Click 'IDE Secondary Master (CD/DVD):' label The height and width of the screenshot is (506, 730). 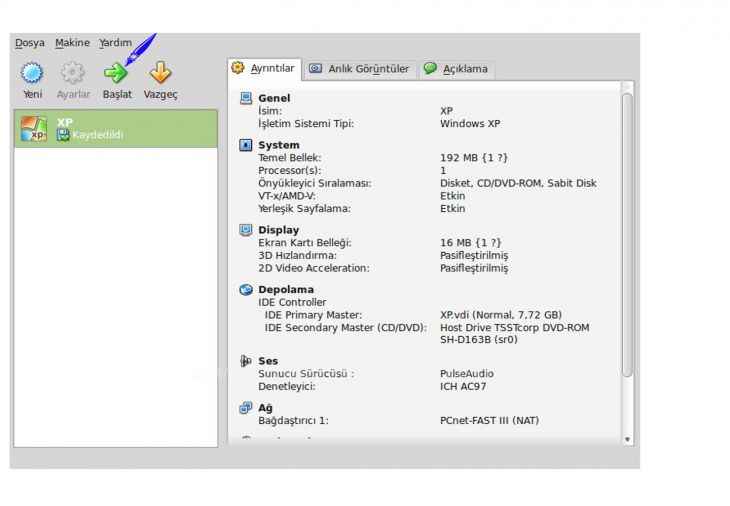(x=346, y=328)
